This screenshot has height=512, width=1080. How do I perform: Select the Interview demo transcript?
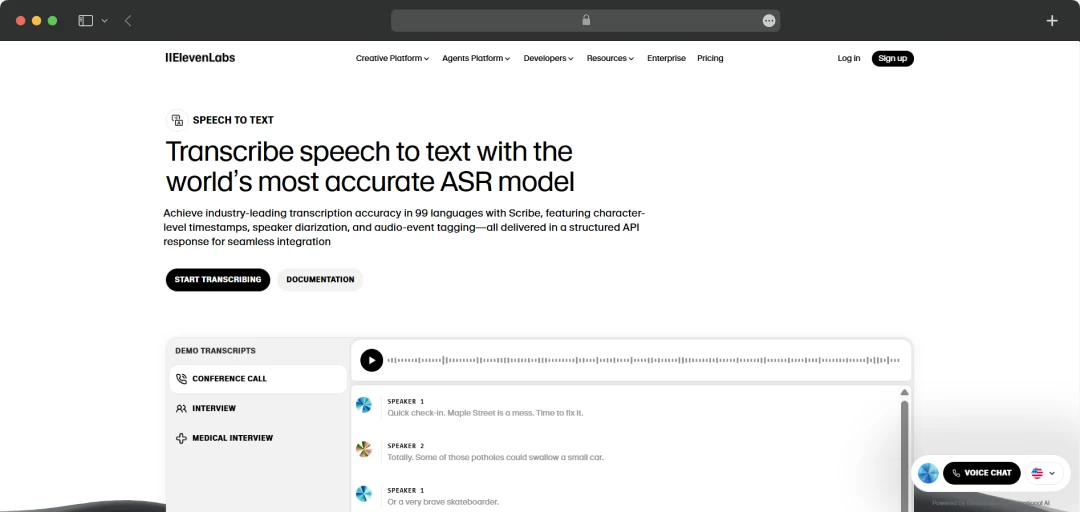[258, 409]
